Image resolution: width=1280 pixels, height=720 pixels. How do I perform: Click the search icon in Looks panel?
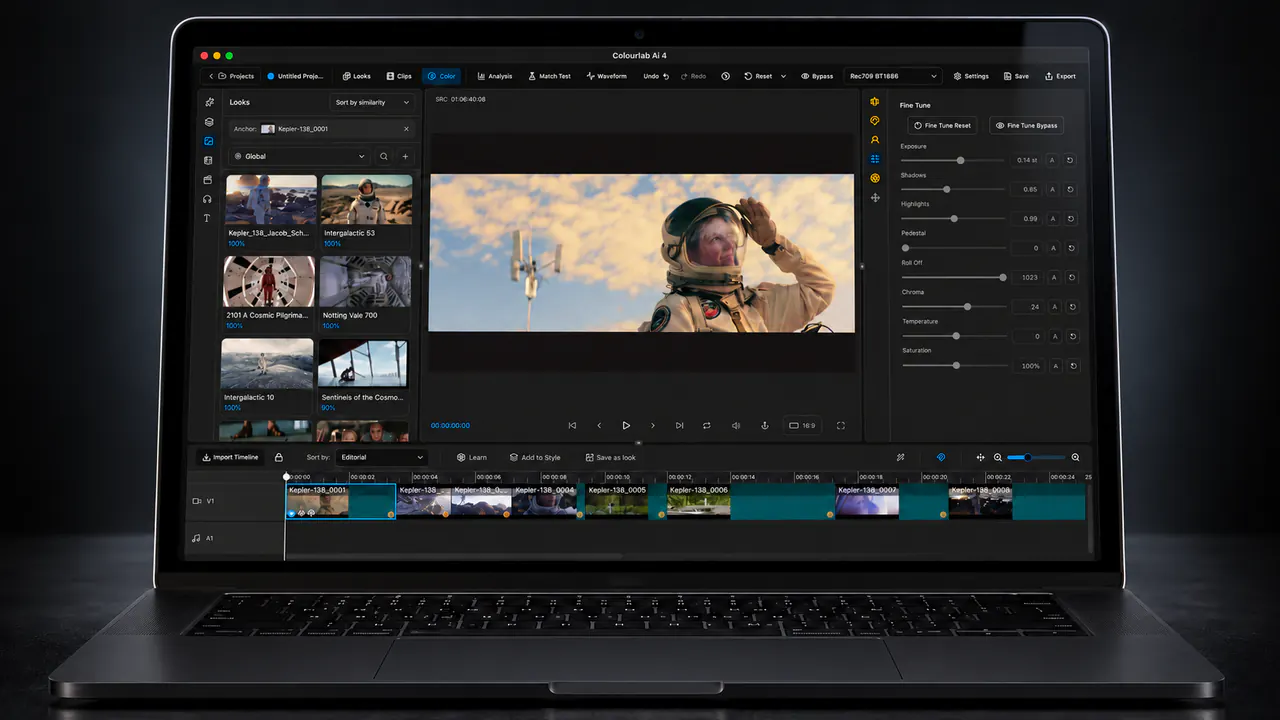coord(384,157)
